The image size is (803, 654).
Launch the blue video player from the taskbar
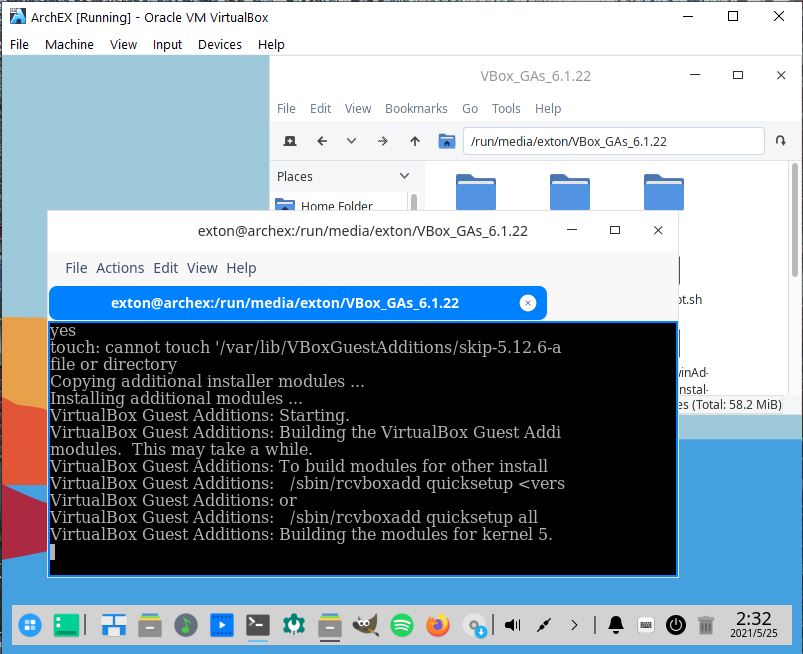pyautogui.click(x=222, y=625)
